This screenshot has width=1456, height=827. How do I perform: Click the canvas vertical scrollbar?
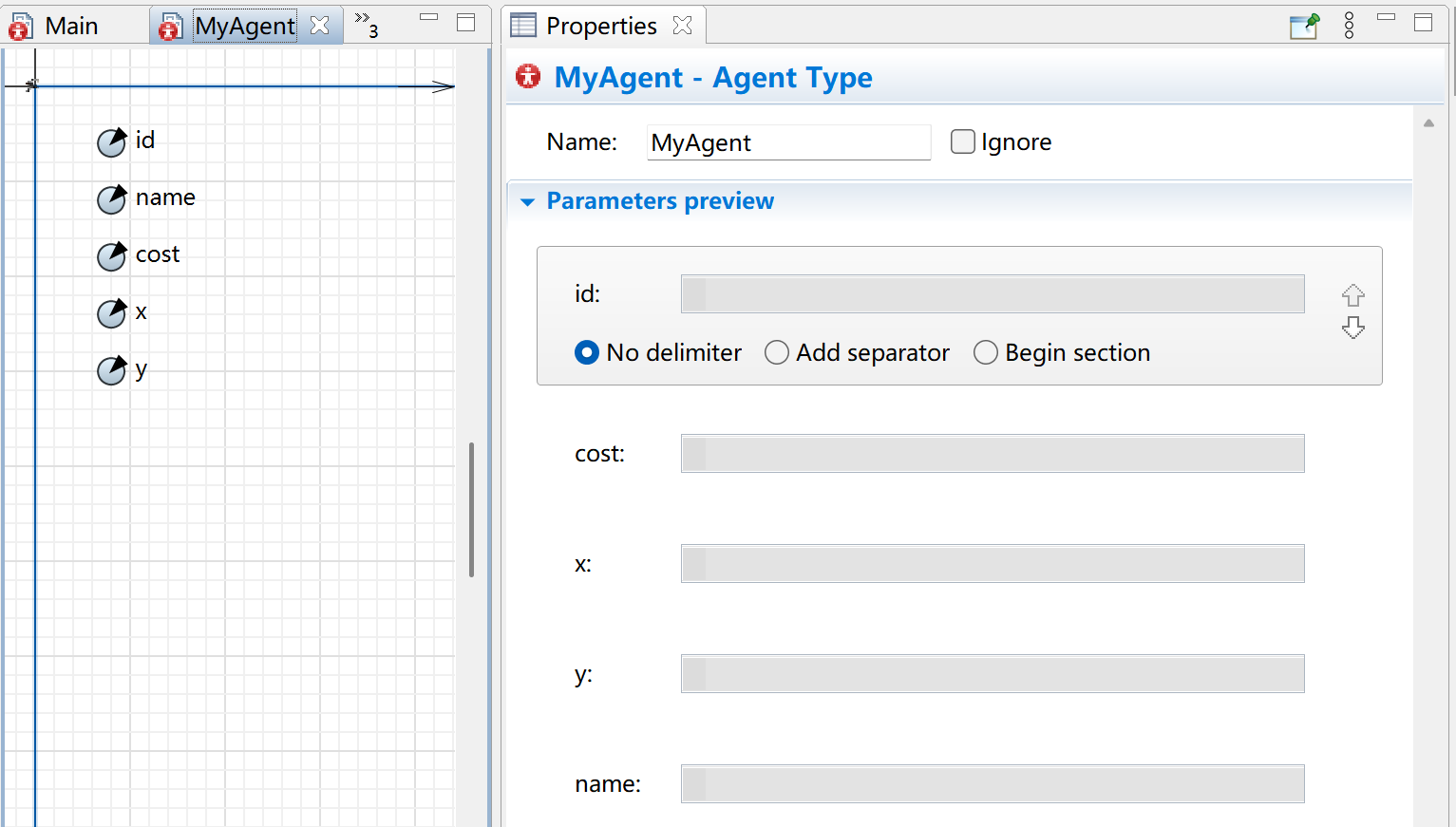472,508
